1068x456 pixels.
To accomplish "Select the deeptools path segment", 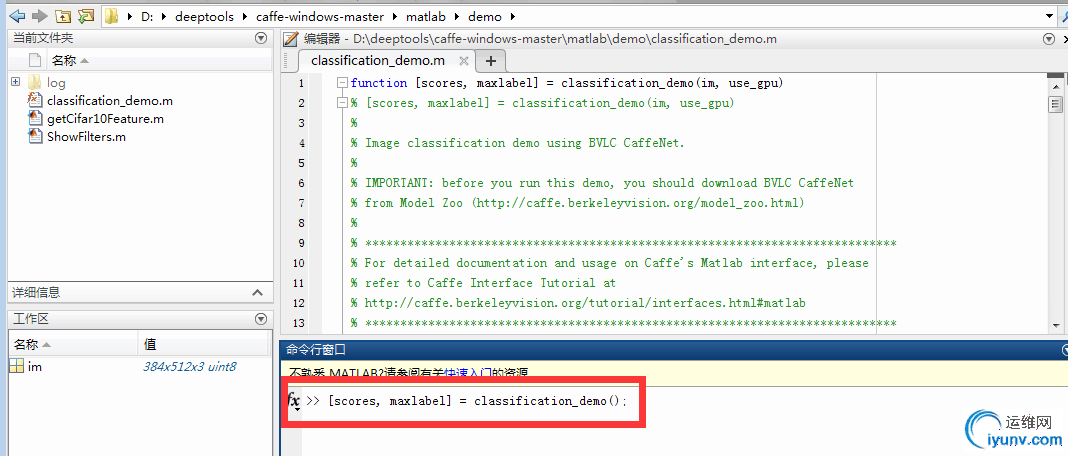I will tap(204, 16).
